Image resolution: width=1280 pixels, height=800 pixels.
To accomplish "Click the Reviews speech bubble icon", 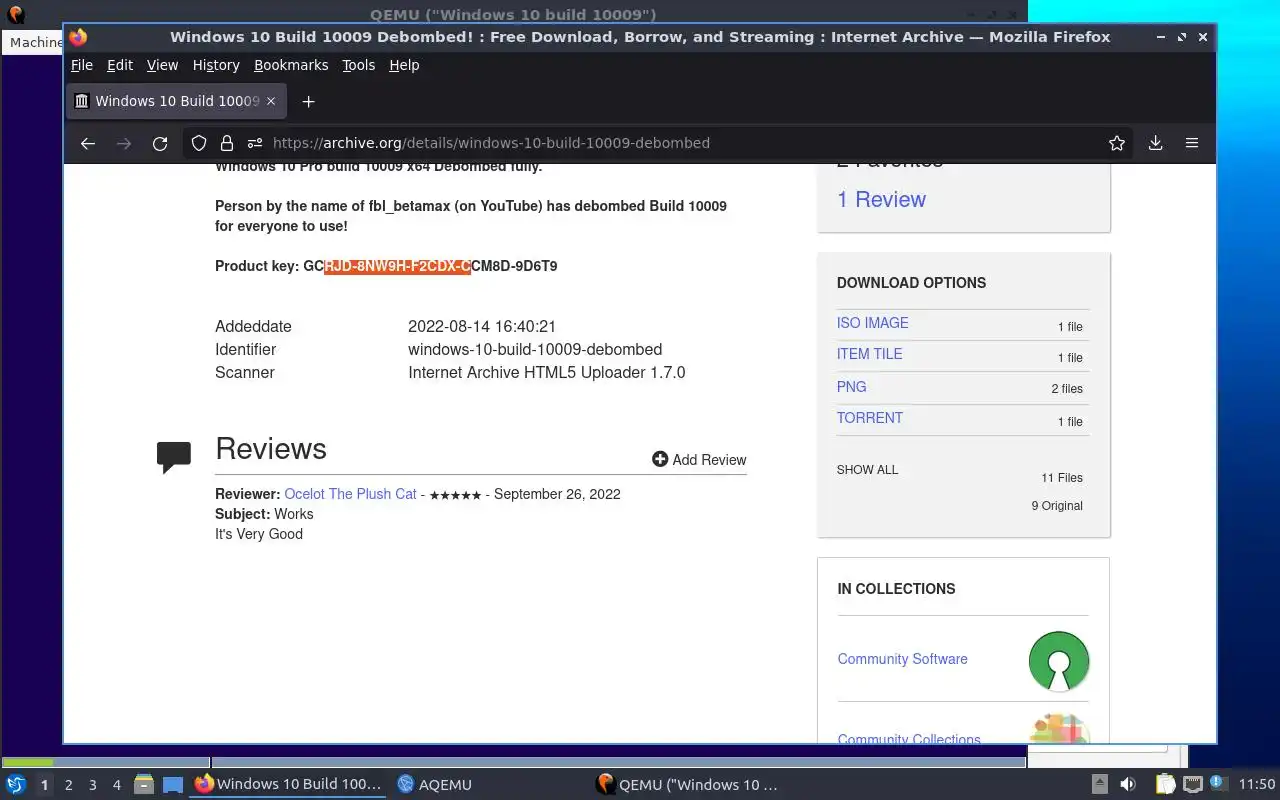I will point(174,457).
